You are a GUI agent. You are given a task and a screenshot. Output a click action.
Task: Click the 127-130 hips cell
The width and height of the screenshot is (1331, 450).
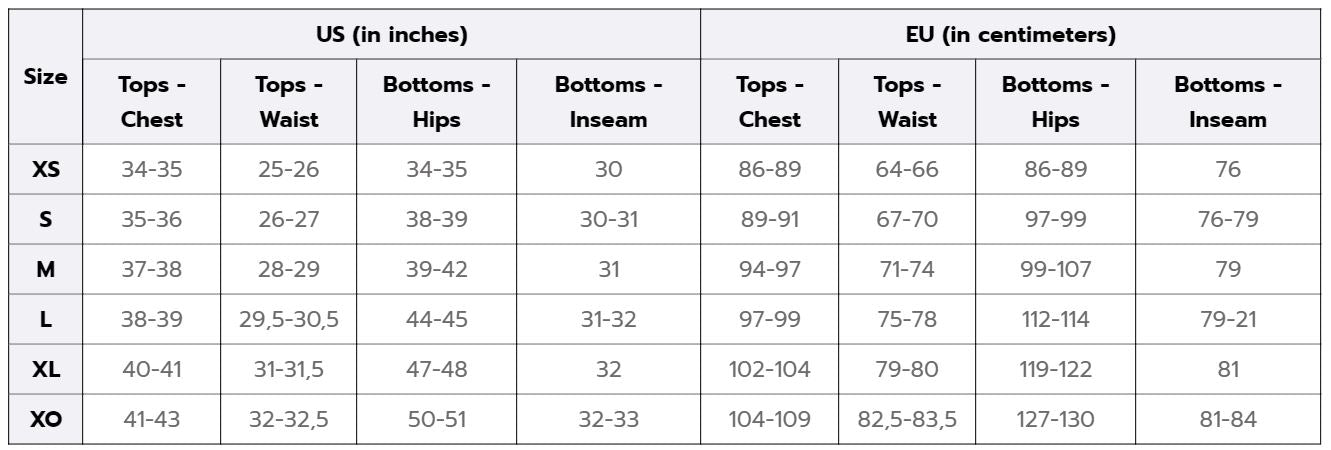[x=1055, y=420]
